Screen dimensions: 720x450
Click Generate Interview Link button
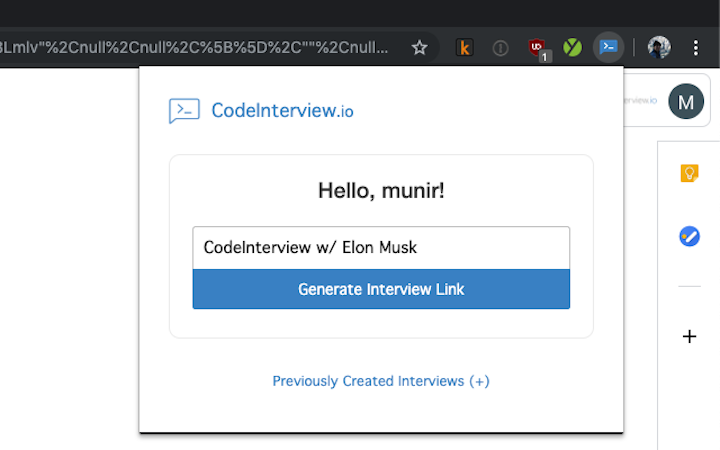pos(381,289)
